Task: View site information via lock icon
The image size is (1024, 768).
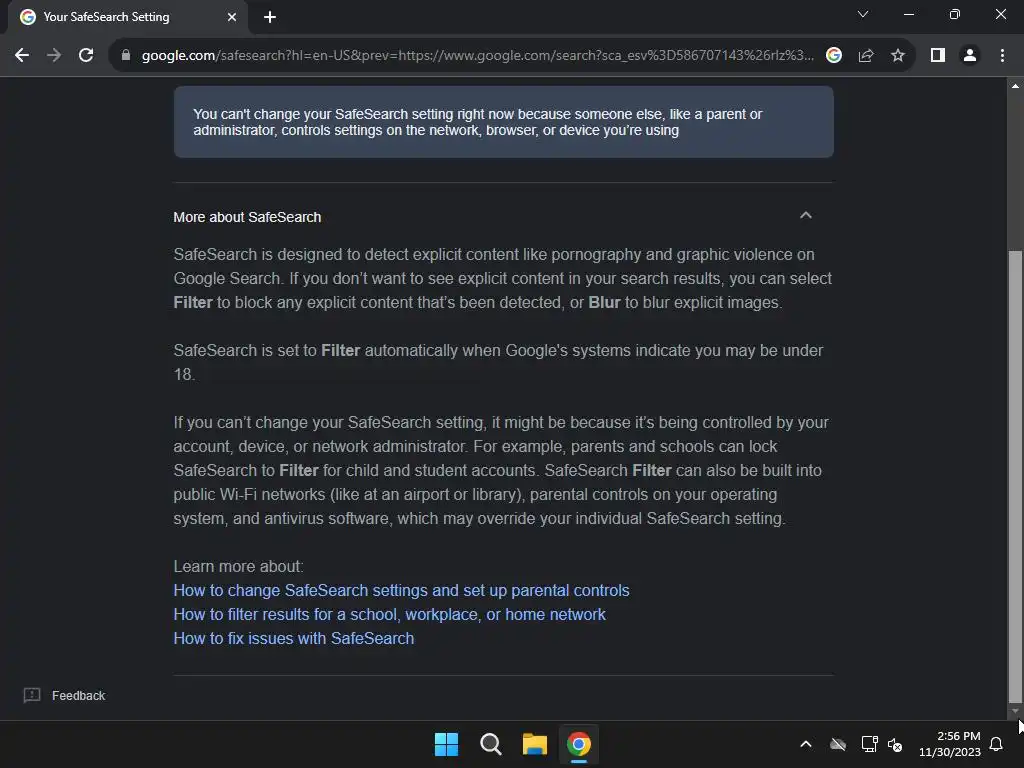Action: tap(126, 56)
